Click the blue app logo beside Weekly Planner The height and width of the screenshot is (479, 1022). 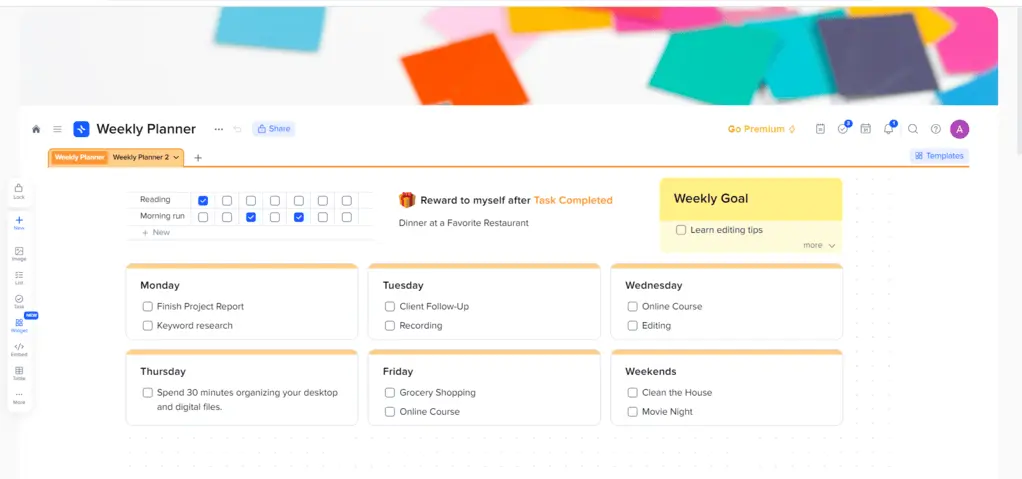point(81,129)
